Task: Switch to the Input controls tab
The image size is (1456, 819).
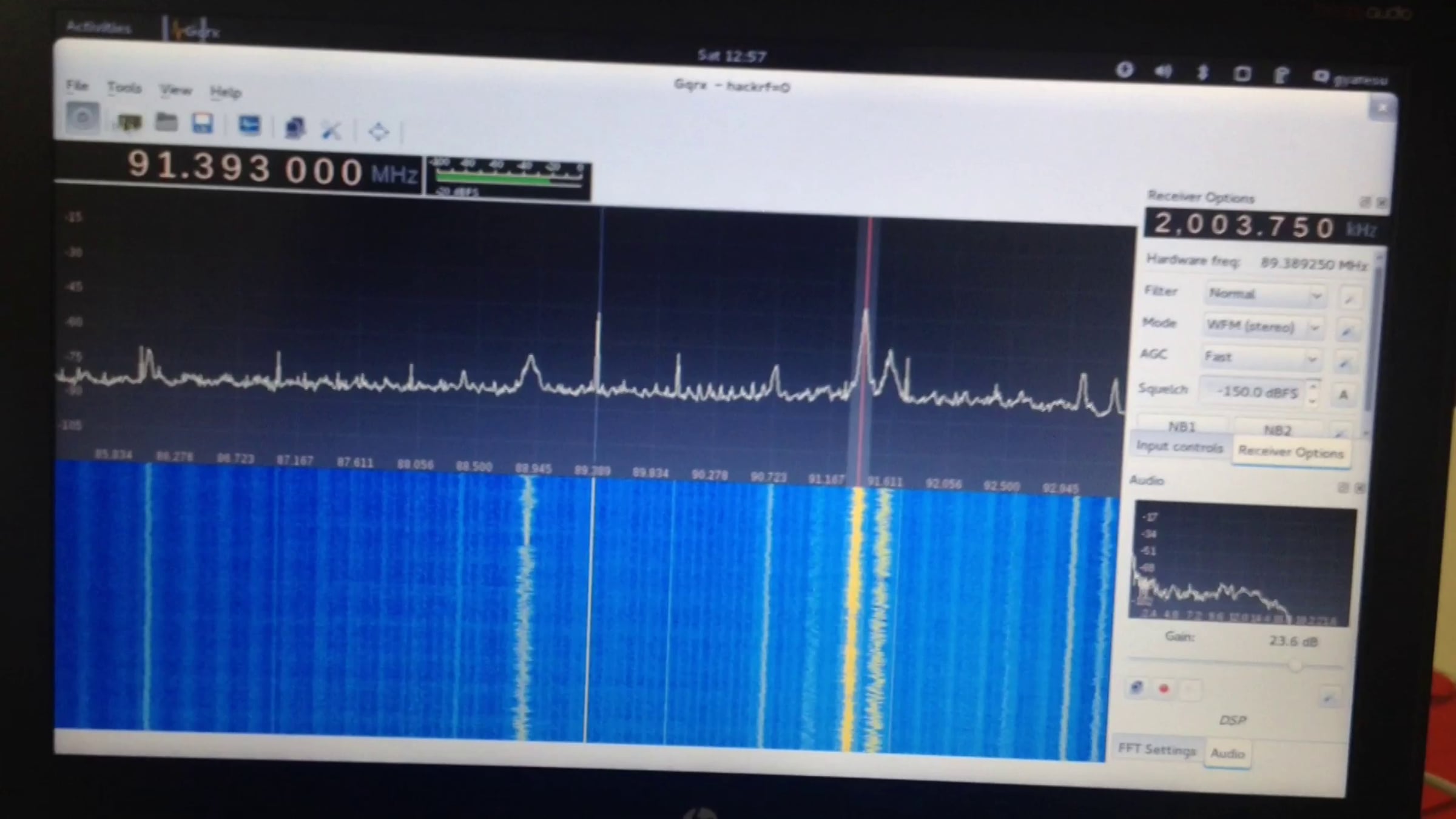Action: (x=1179, y=447)
